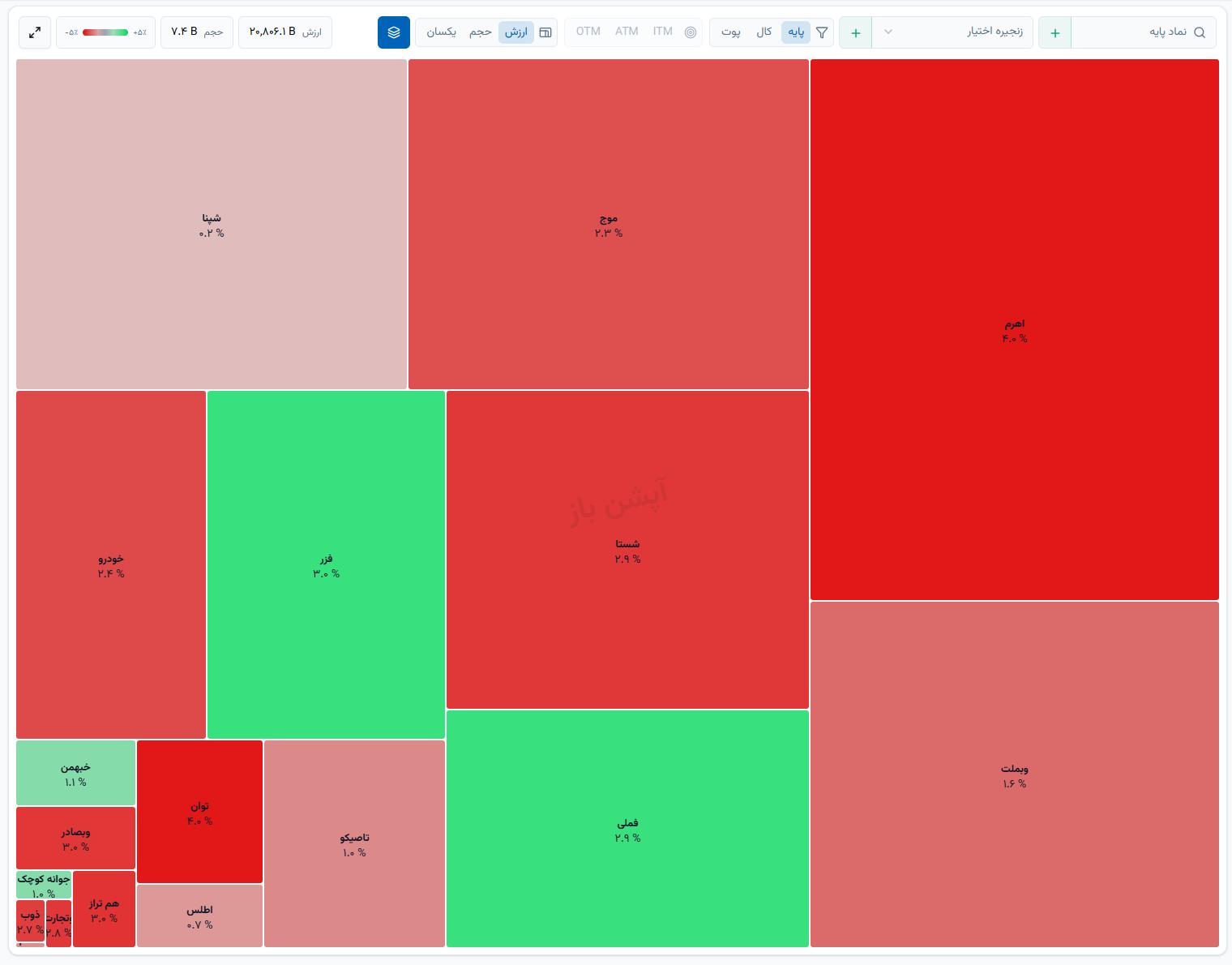Viewport: 1232px width, 965px height.
Task: Open the نماد پایه search field
Action: 1144,32
